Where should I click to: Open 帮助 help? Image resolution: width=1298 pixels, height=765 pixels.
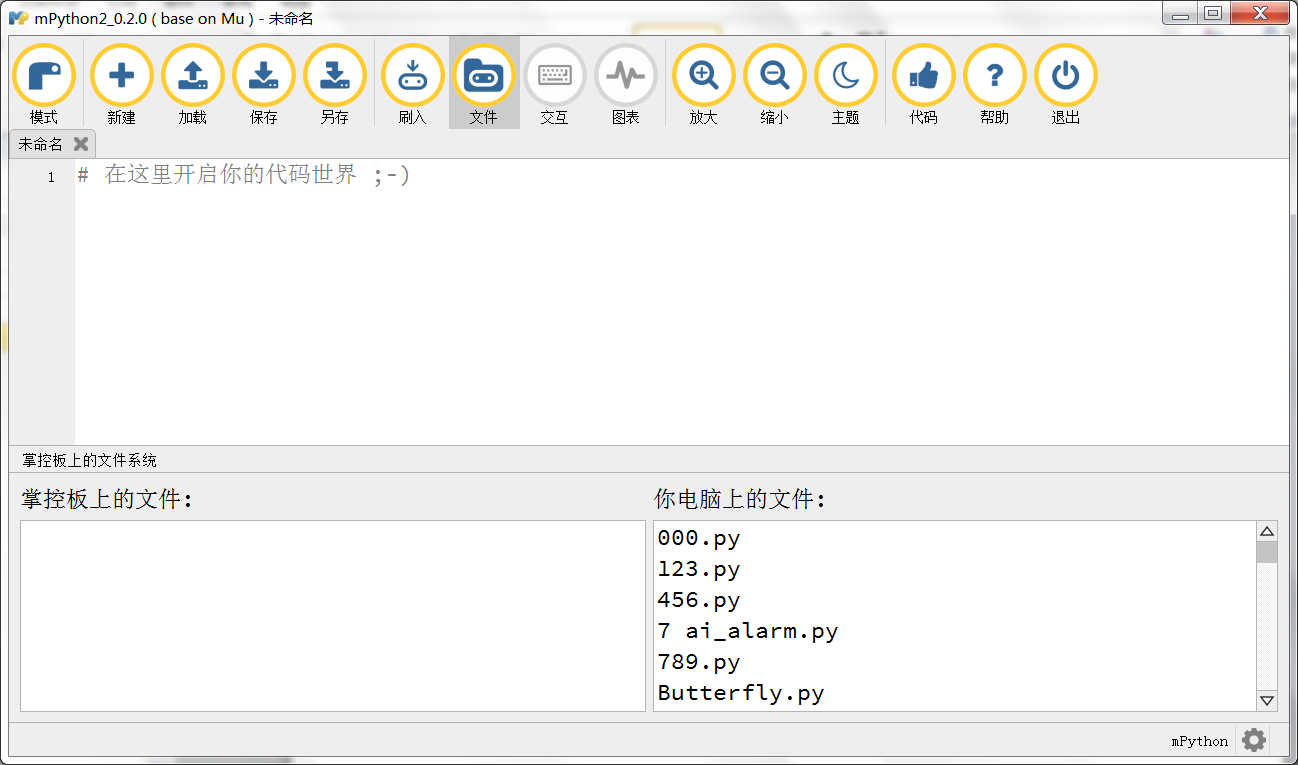(x=994, y=83)
